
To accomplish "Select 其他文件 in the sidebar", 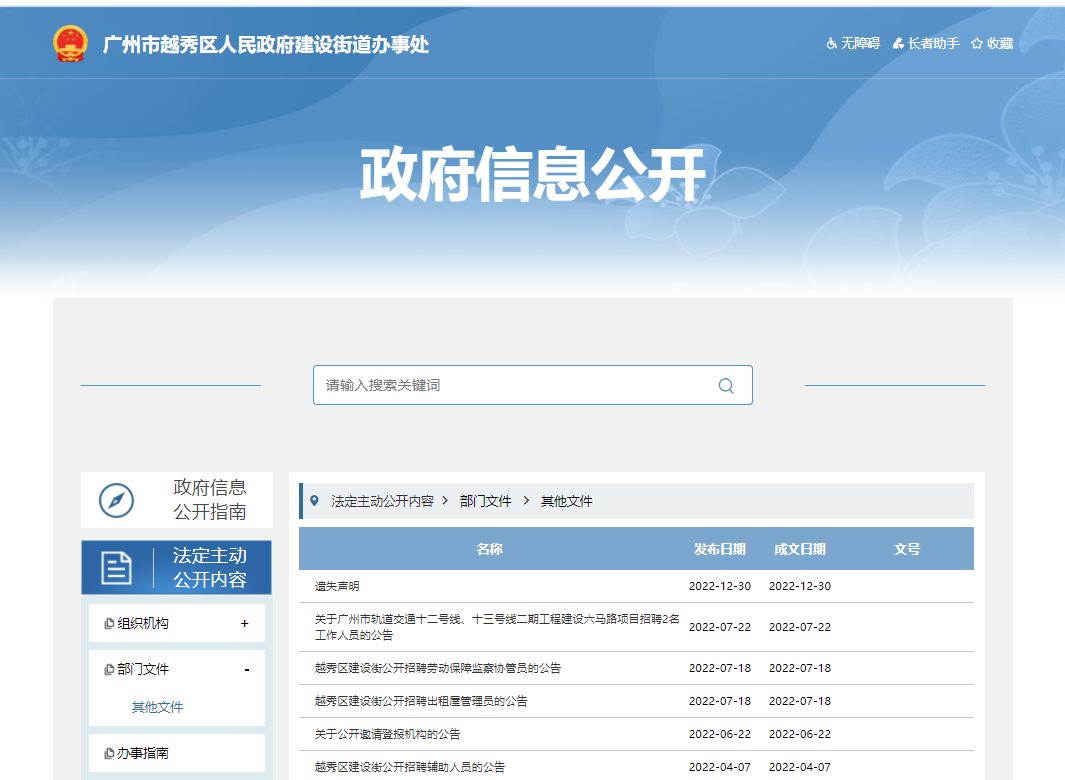I will tap(158, 707).
